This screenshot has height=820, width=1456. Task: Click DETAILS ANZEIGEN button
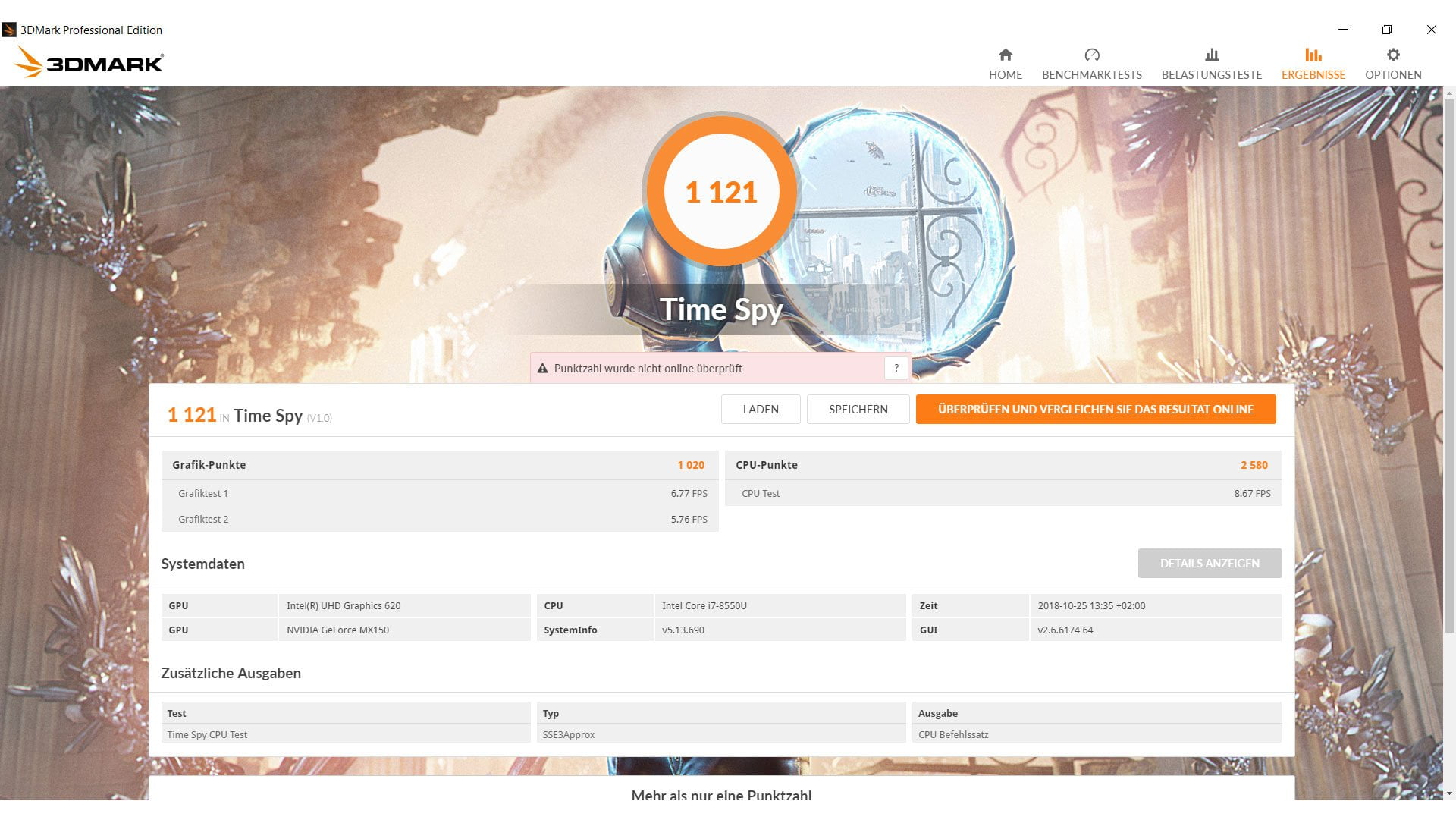pyautogui.click(x=1209, y=563)
